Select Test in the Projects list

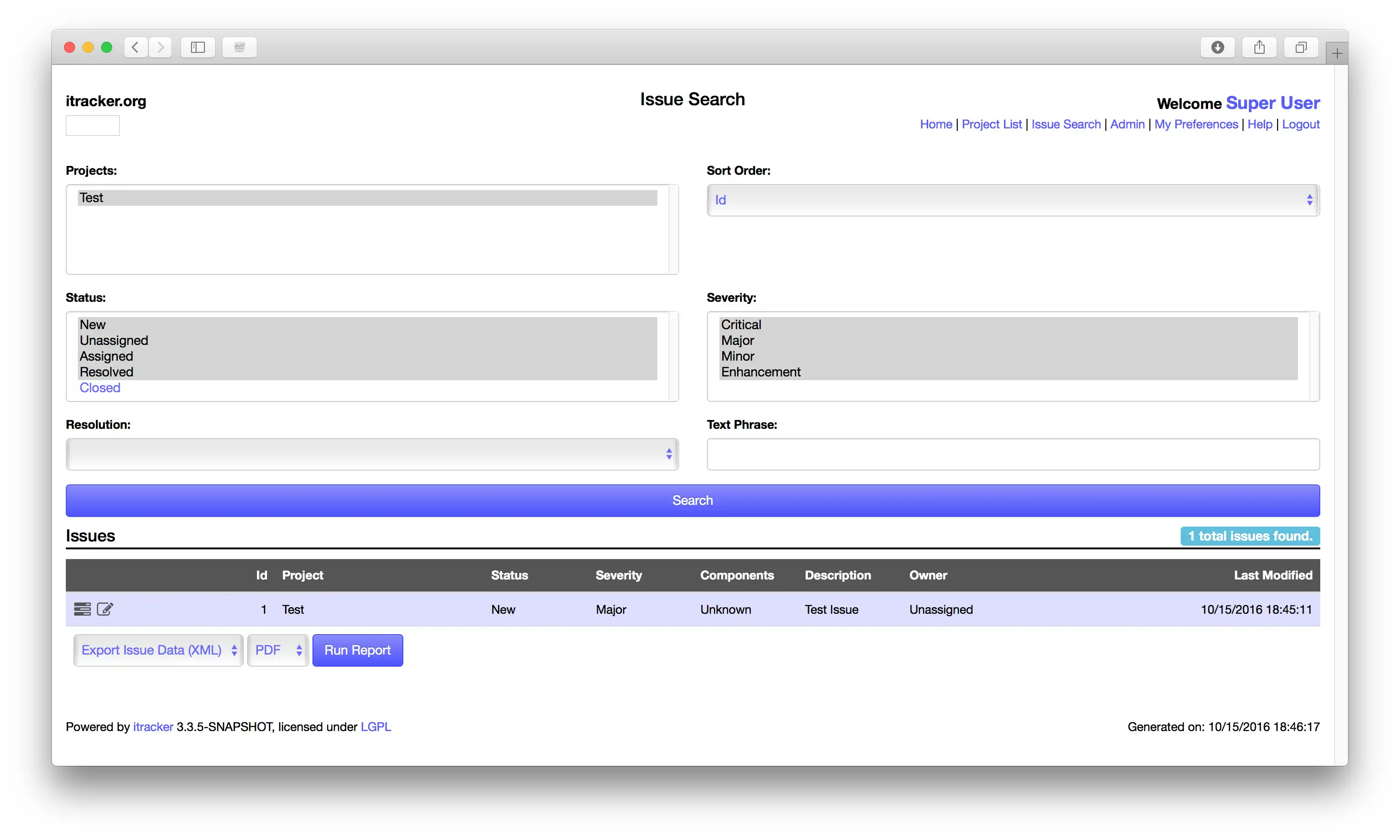coord(92,197)
